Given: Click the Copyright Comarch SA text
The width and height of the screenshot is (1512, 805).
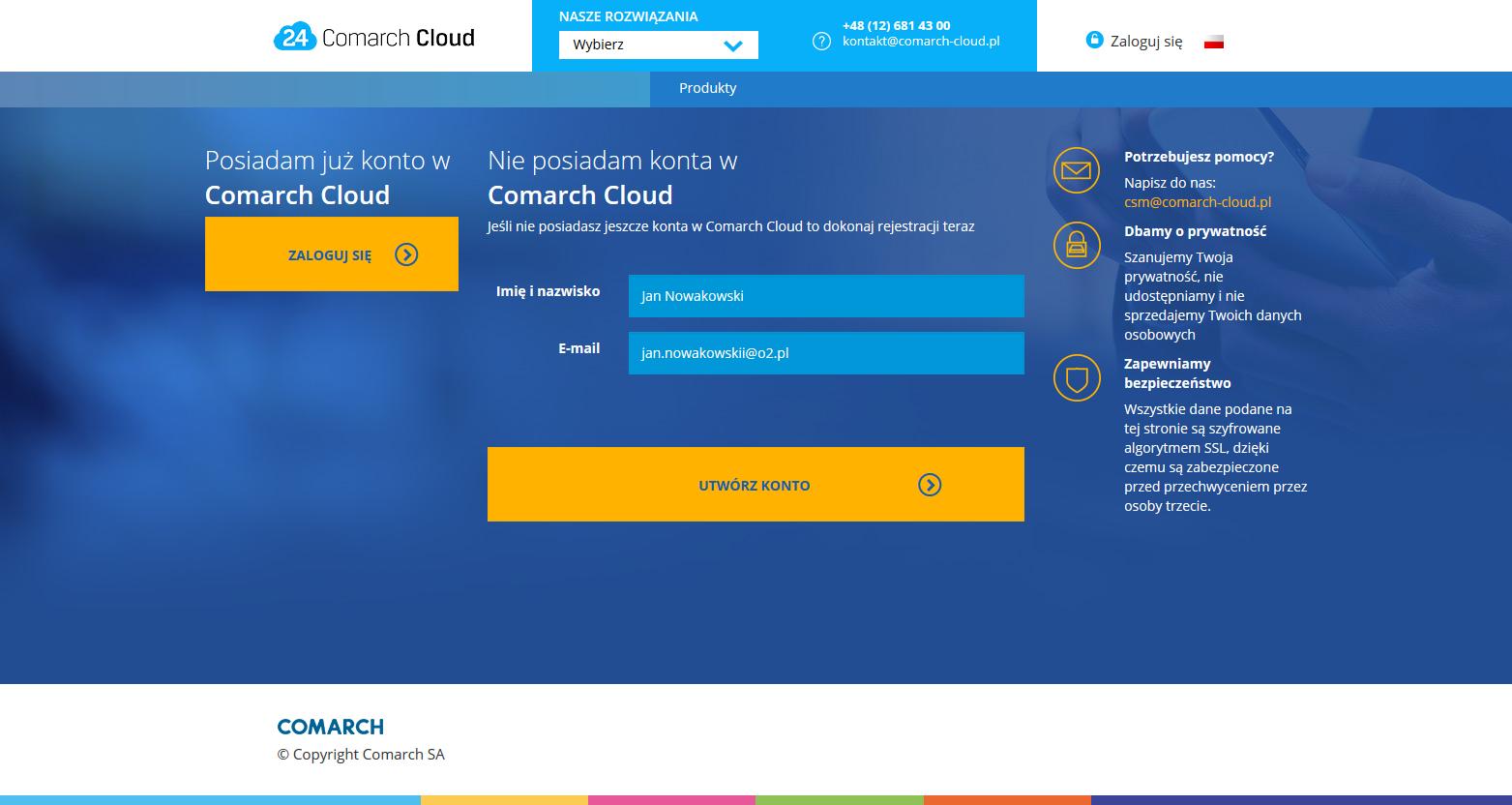Looking at the screenshot, I should [x=361, y=755].
